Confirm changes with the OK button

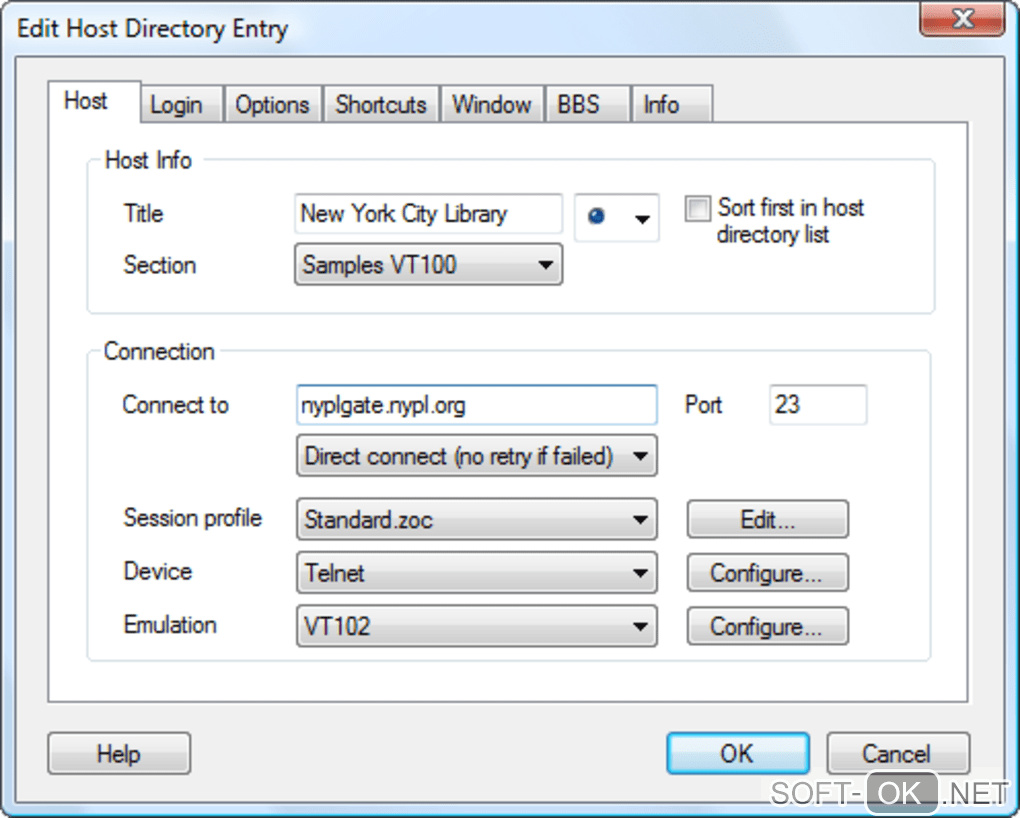(x=737, y=754)
